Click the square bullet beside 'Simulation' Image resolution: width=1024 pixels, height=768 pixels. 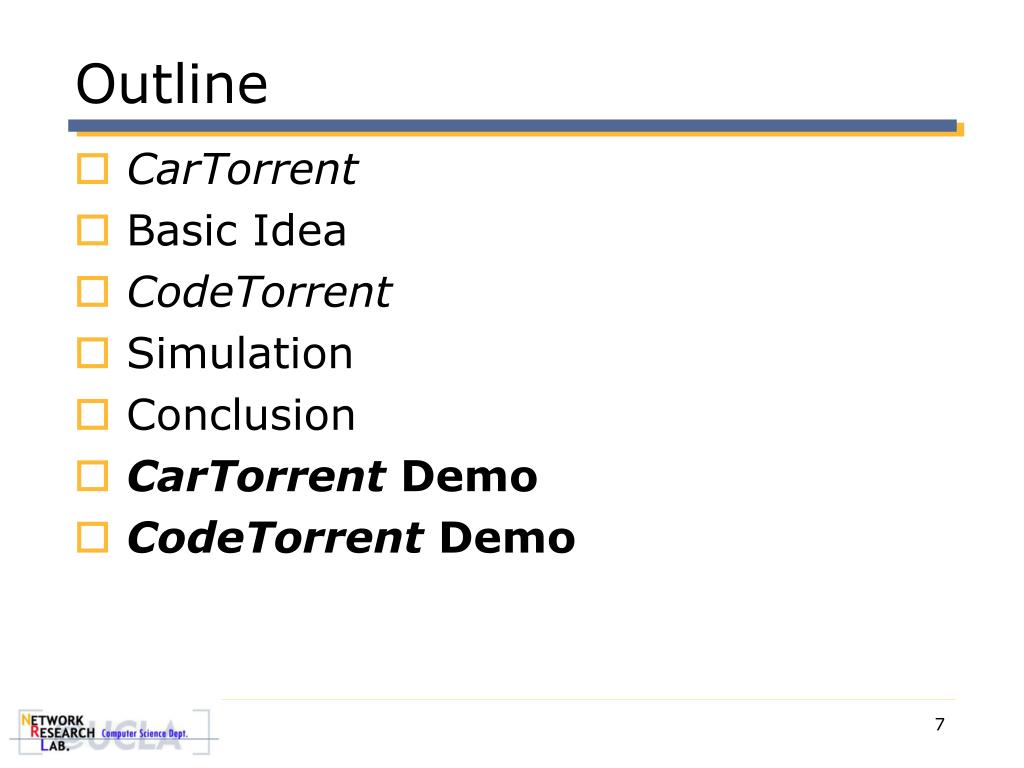pyautogui.click(x=92, y=353)
